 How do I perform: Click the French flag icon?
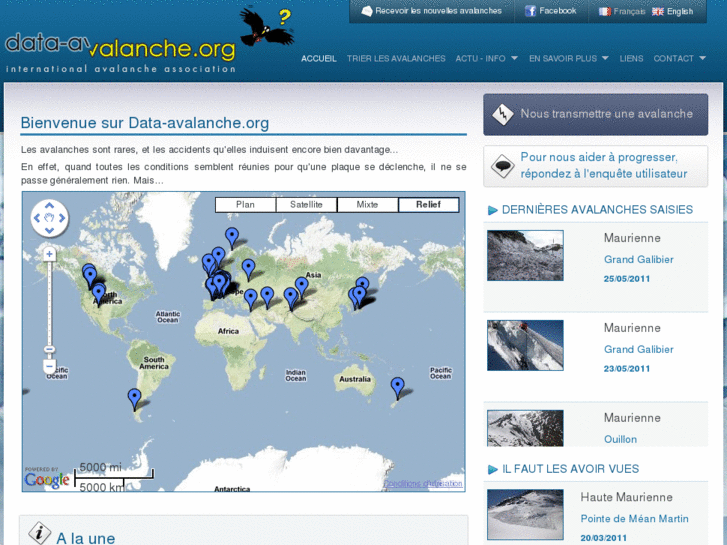tap(605, 12)
